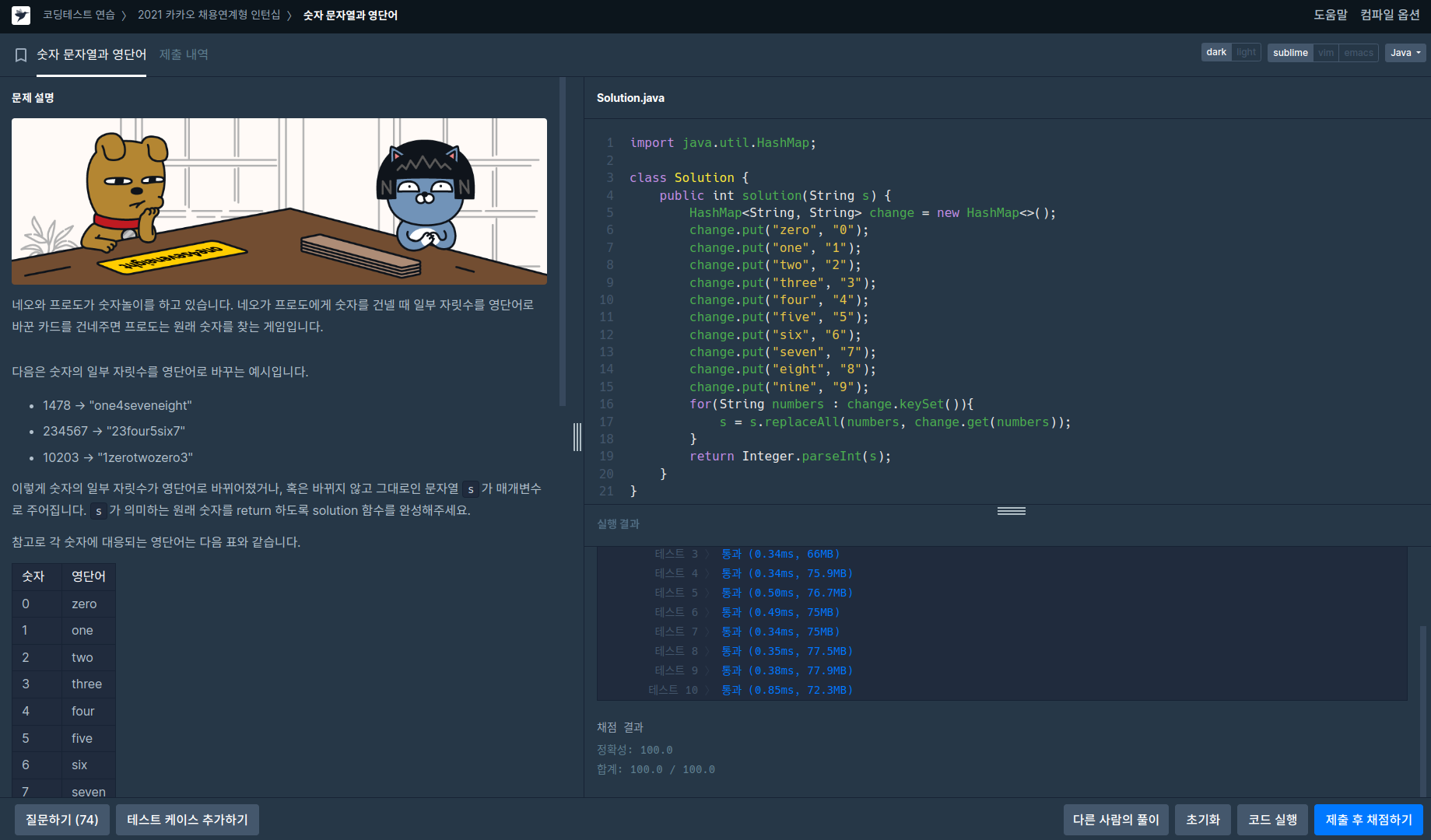Click 테스트 3 result row

[747, 554]
